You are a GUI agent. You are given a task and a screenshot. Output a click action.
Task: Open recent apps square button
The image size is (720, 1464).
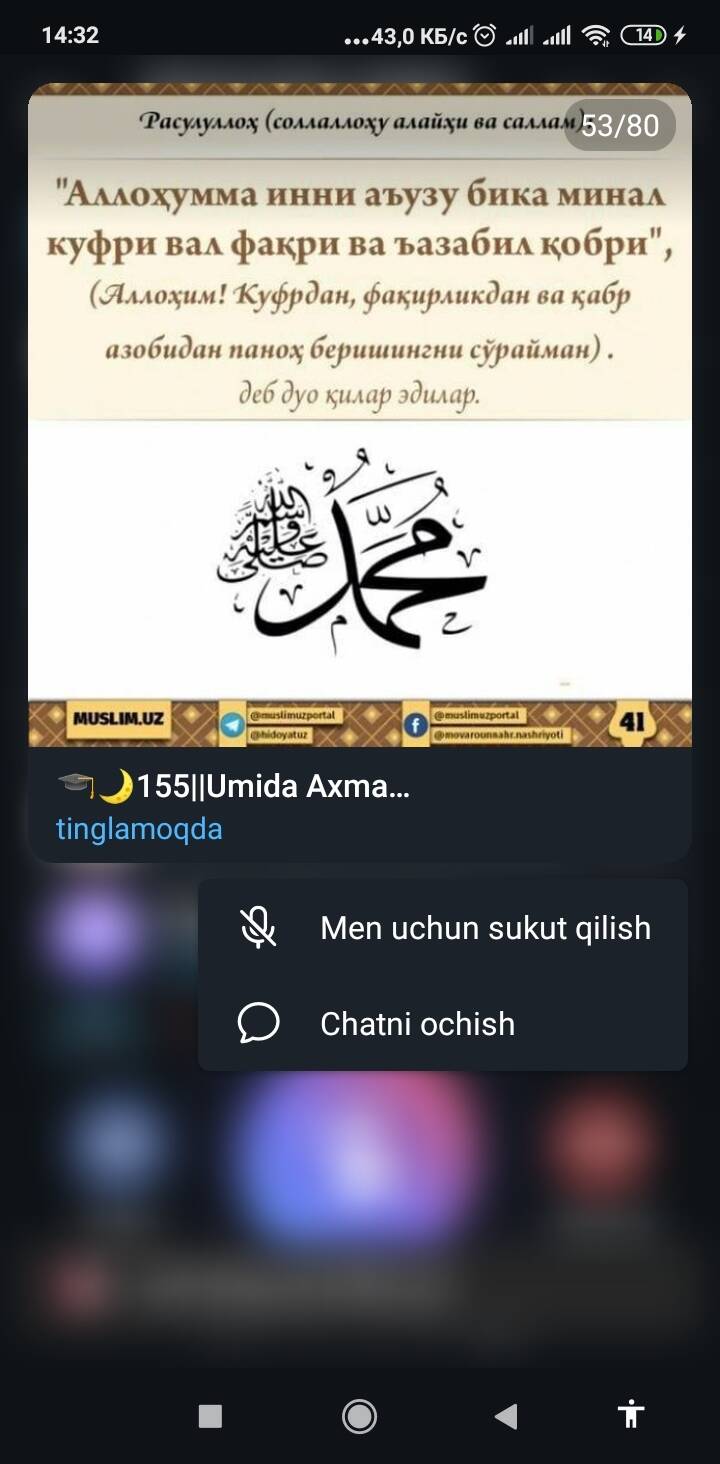pos(210,1415)
